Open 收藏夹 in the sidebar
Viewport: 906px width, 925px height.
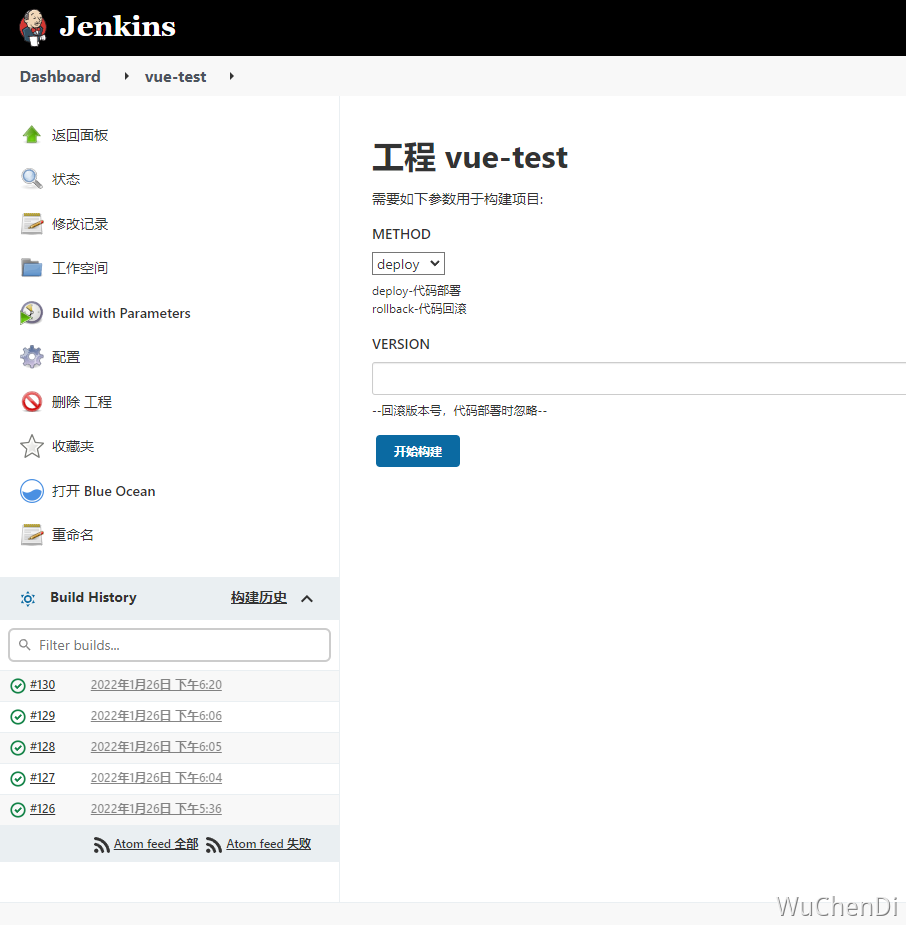click(73, 447)
